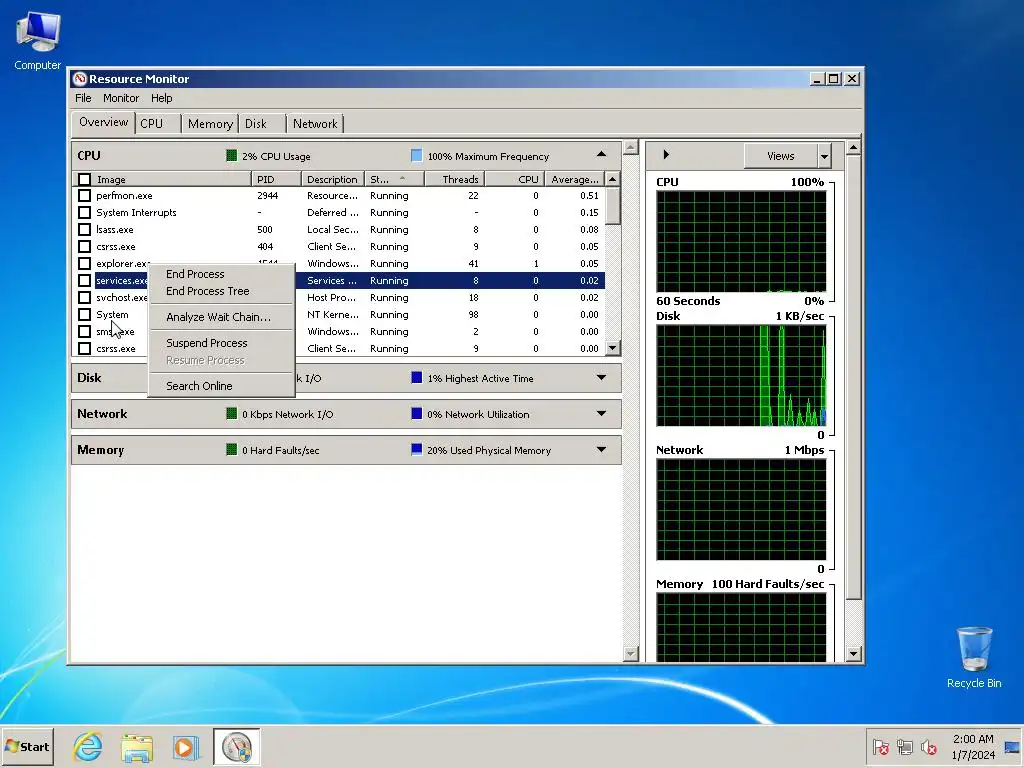Click the graphs pane scroll down arrow
This screenshot has height=768, width=1024.
click(854, 654)
